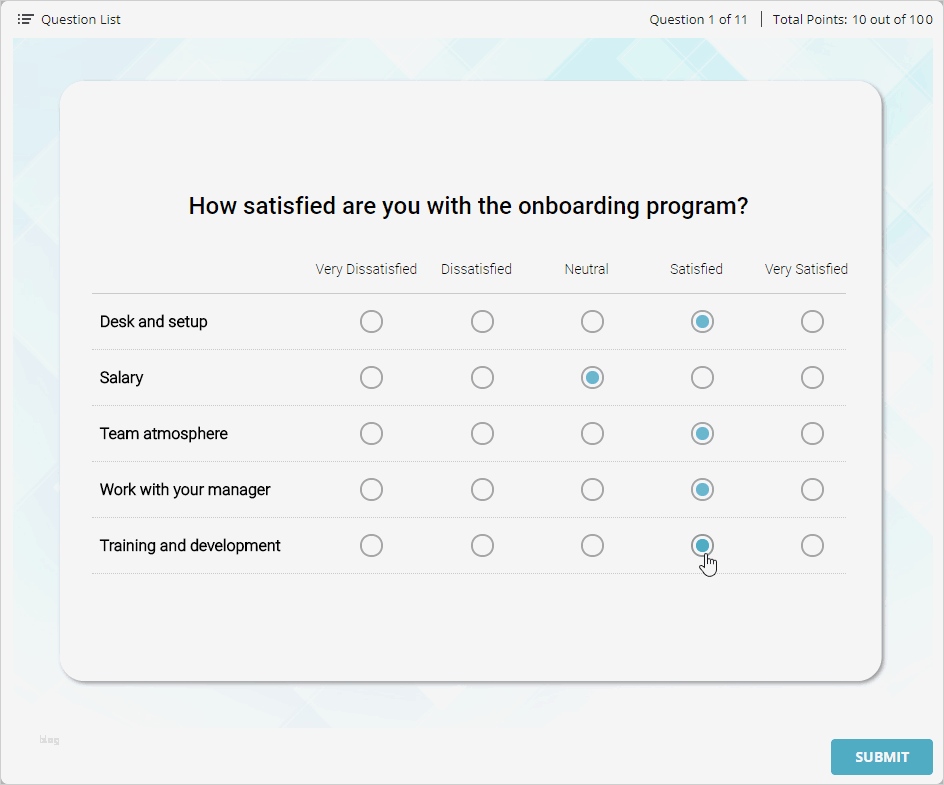Select Neutral for Desk and setup
The width and height of the screenshot is (944, 785).
592,321
